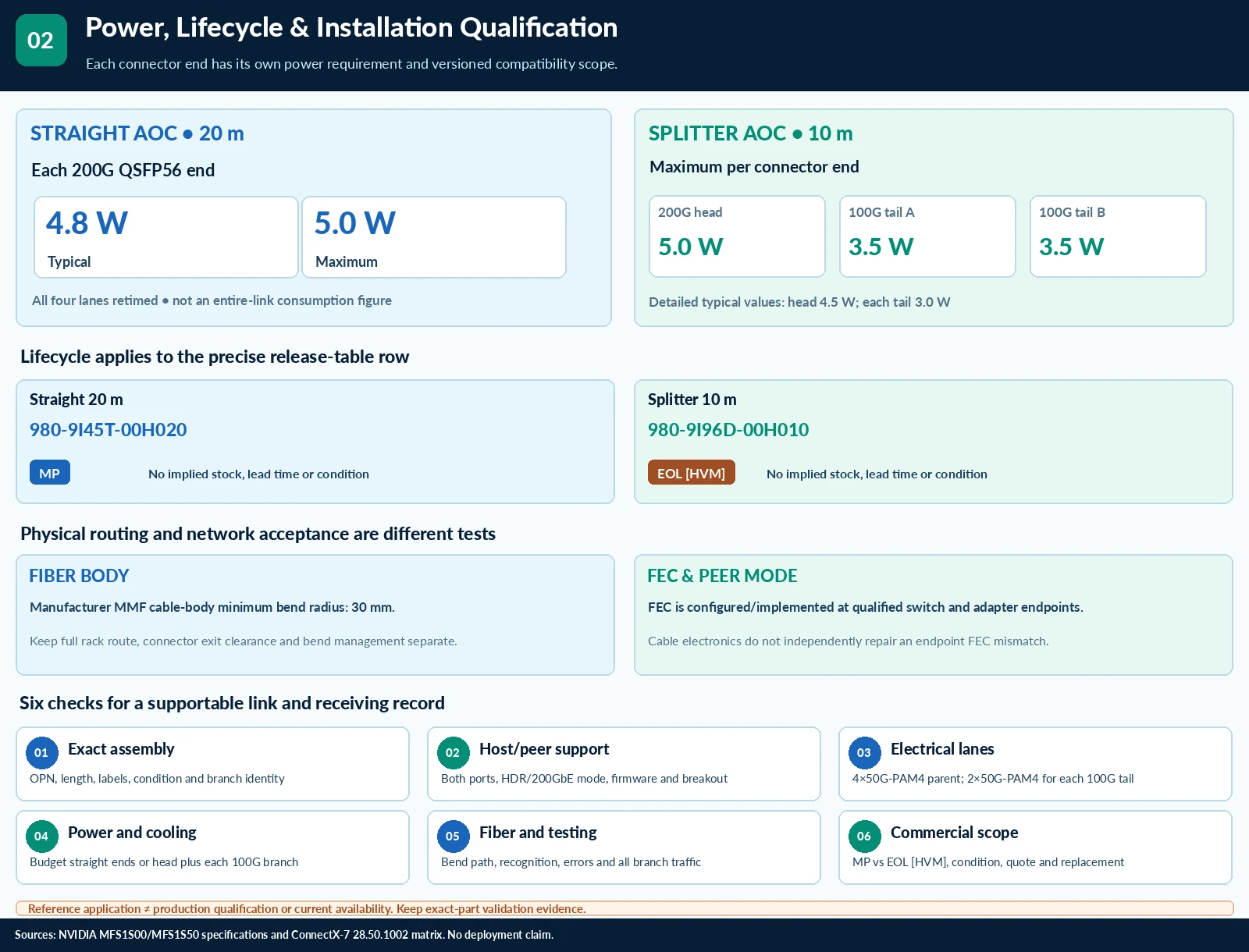Image resolution: width=1249 pixels, height=952 pixels.
Task: Select the 100G tail B power card
Action: [1118, 236]
